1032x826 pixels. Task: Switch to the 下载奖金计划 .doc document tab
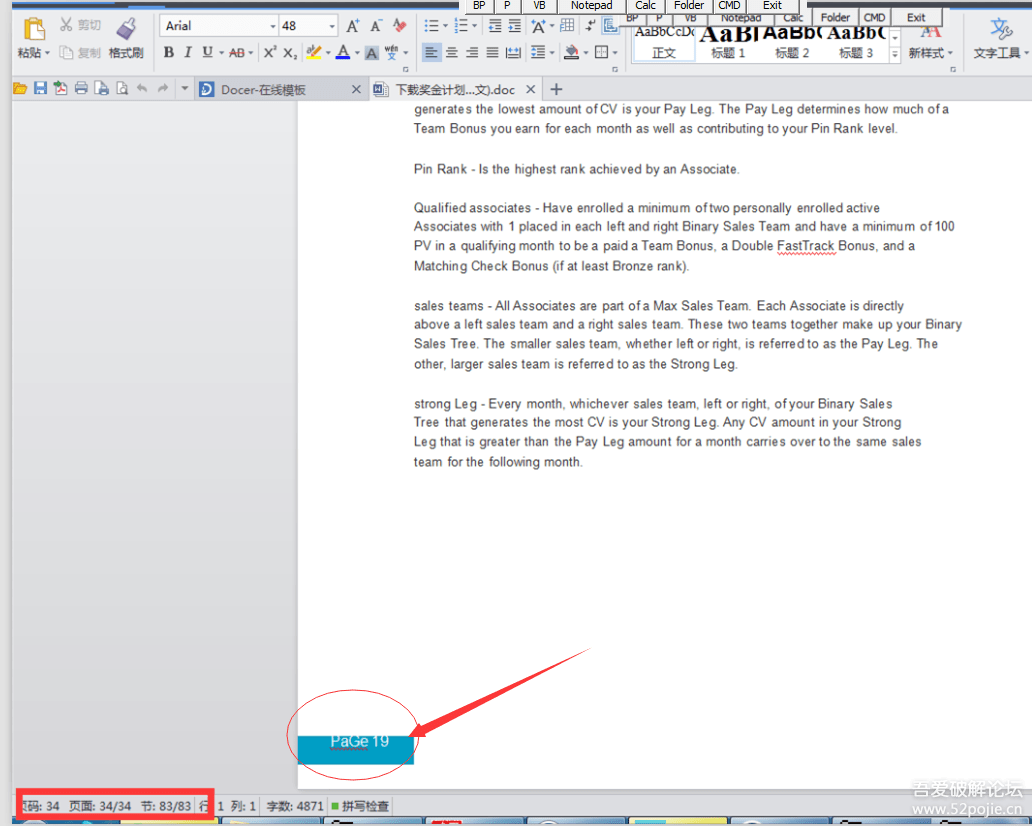tap(455, 90)
